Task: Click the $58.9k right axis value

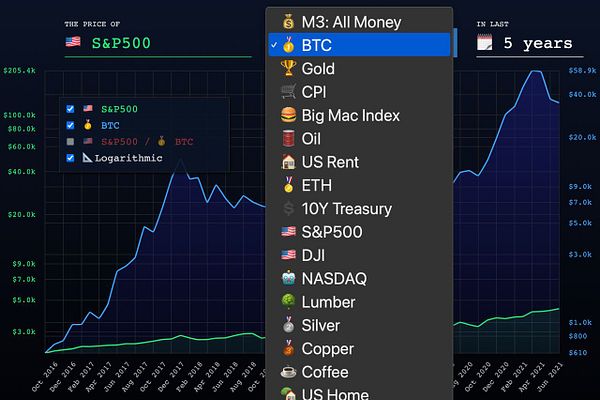Action: tap(582, 70)
